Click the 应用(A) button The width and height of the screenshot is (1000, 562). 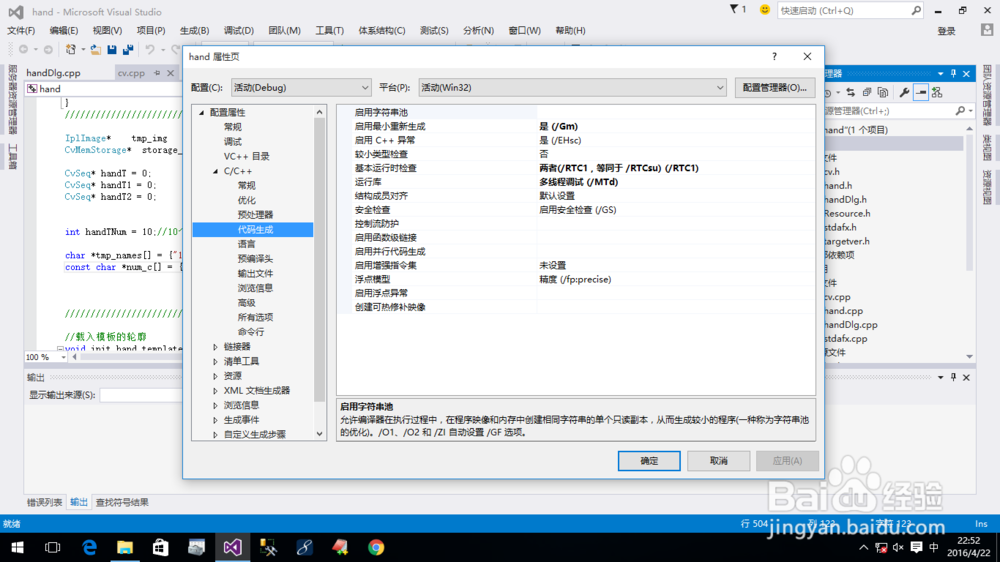click(x=787, y=461)
